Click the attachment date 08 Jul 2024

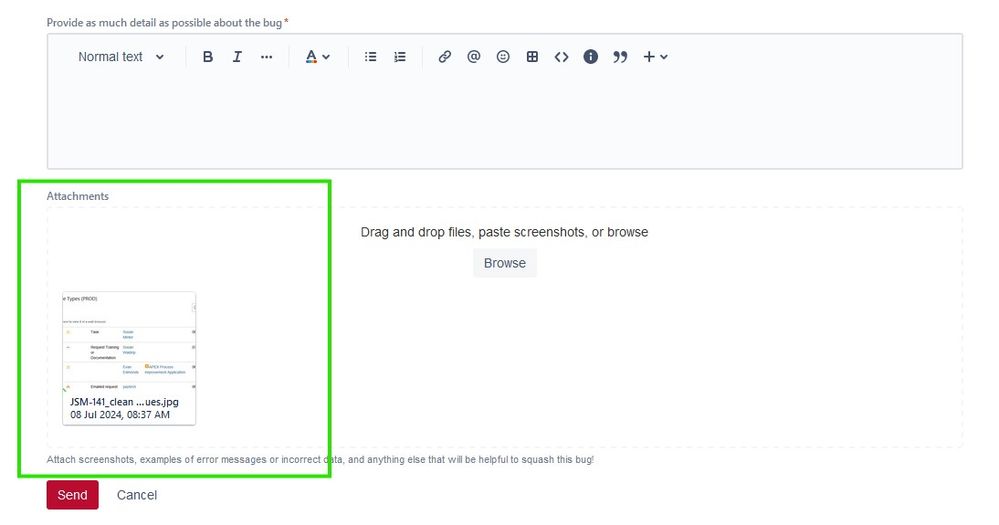click(x=120, y=415)
